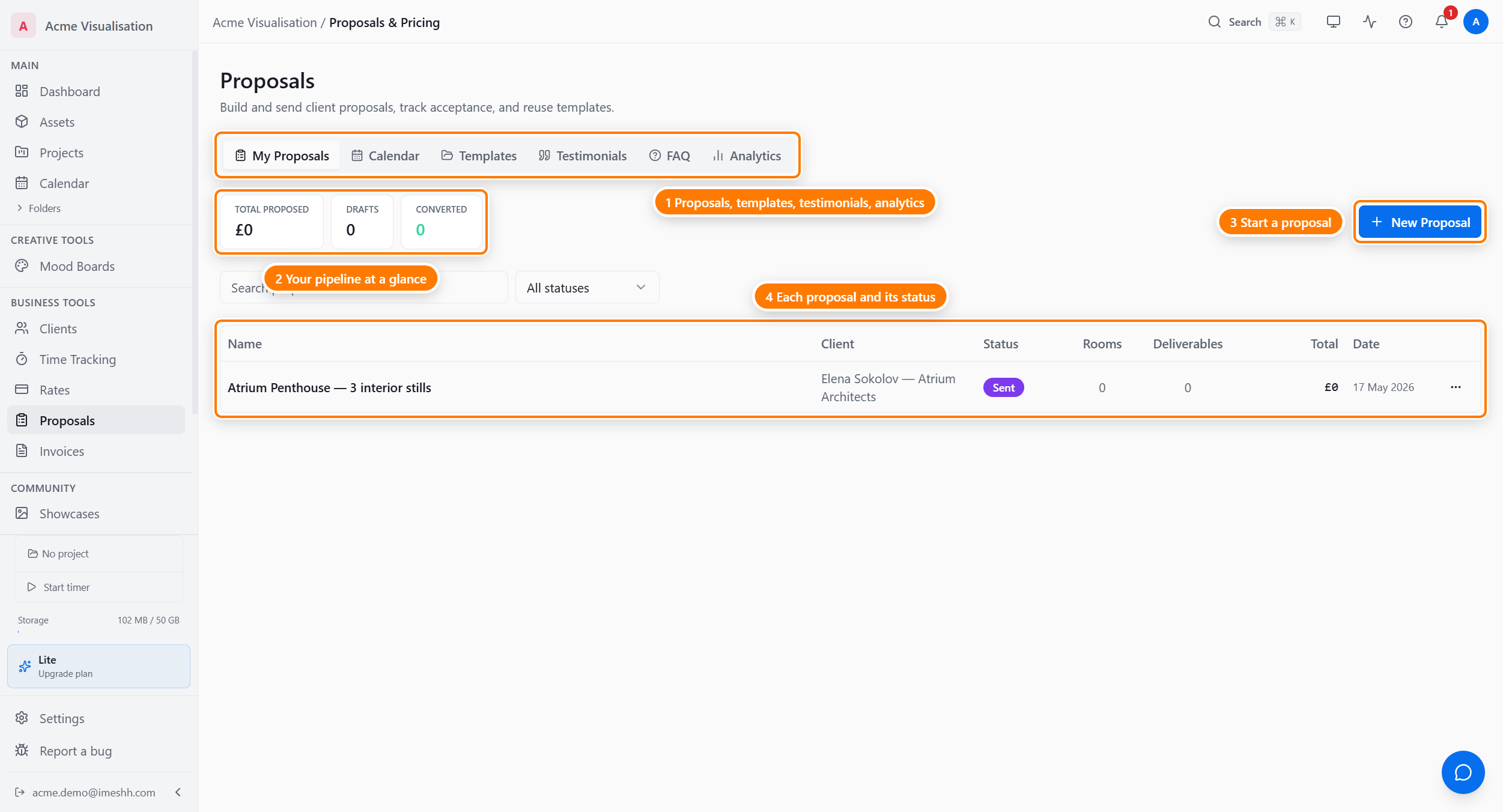This screenshot has width=1503, height=812.
Task: Click Acme Visualisation breadcrumb link
Action: [265, 22]
